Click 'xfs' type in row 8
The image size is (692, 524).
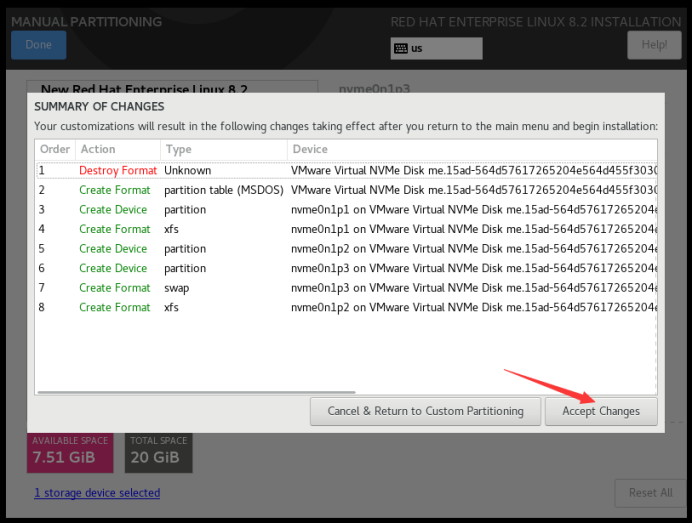pos(171,307)
